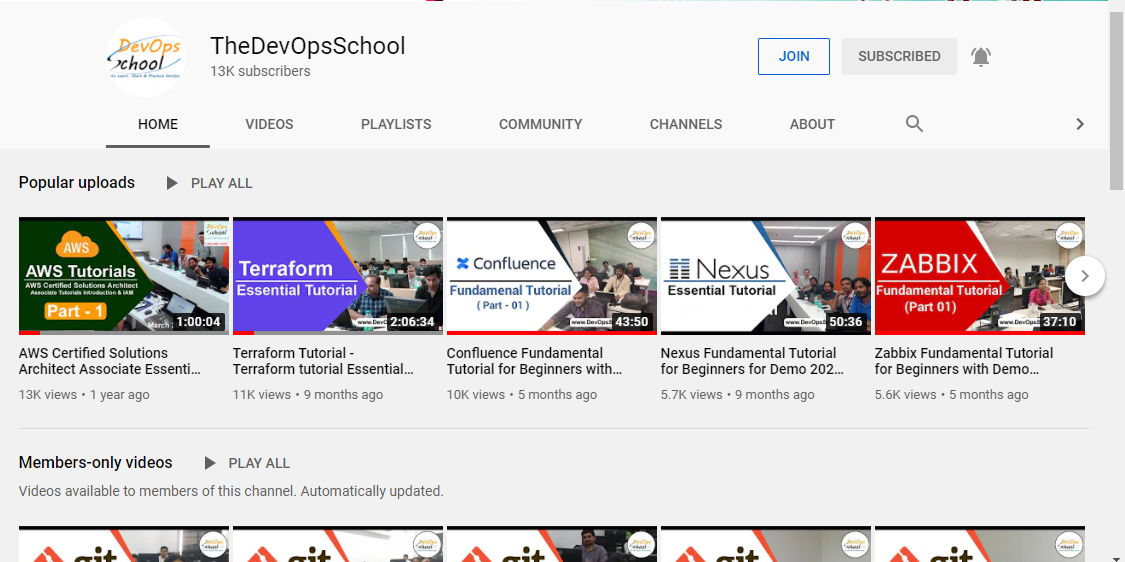1125x562 pixels.
Task: Click the page vertical scrollbar
Action: pyautogui.click(x=1118, y=100)
